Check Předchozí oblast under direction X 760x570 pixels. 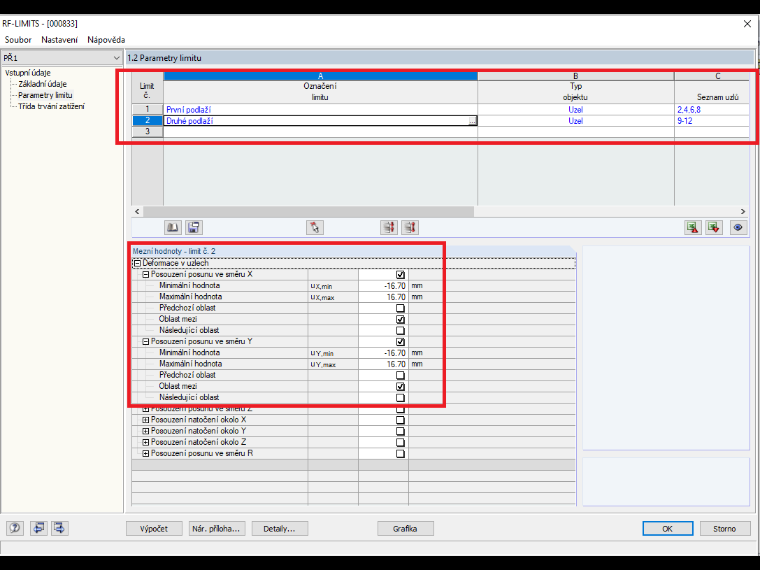pyautogui.click(x=400, y=308)
